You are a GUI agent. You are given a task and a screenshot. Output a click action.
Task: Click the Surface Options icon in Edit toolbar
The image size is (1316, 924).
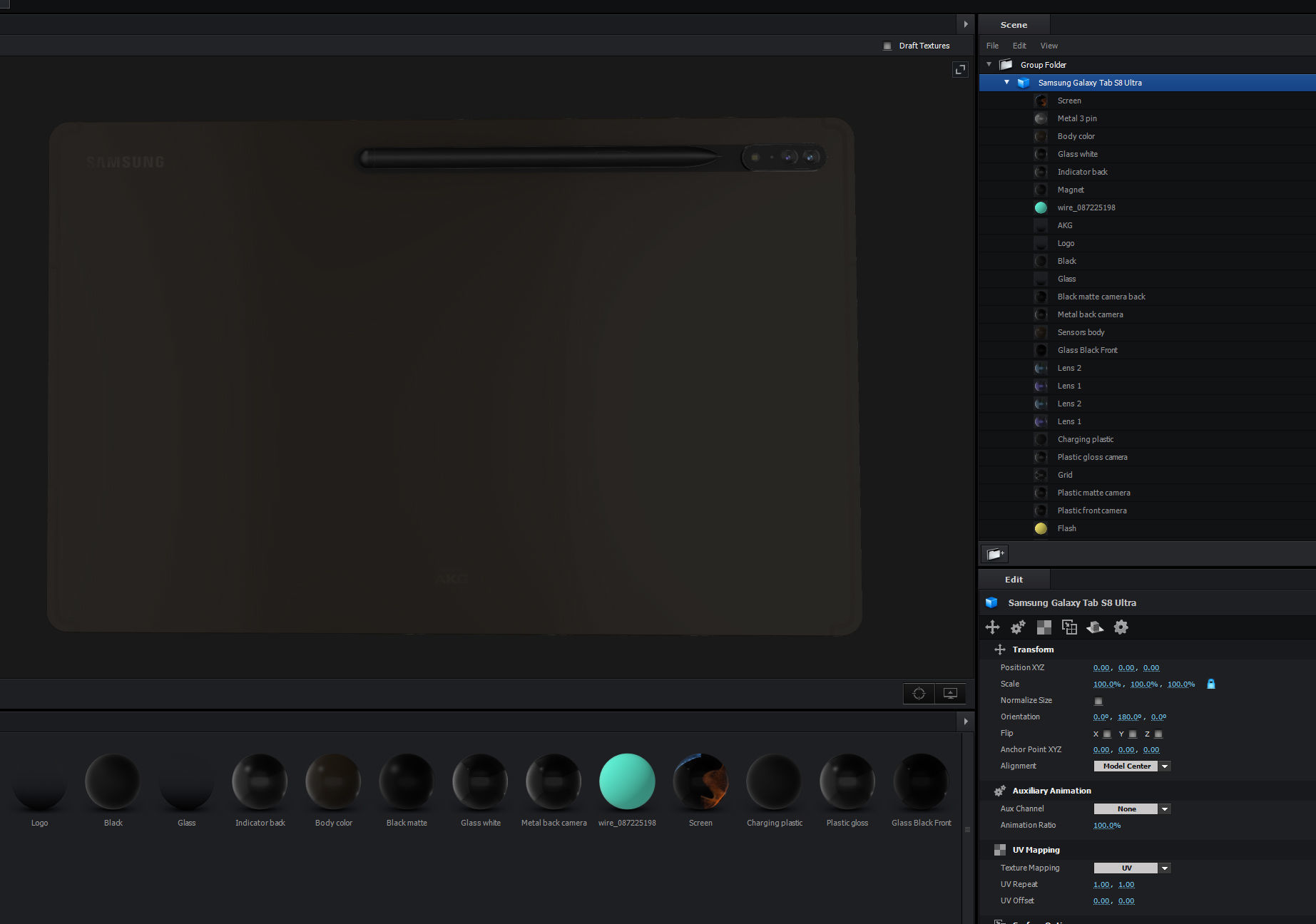1069,627
